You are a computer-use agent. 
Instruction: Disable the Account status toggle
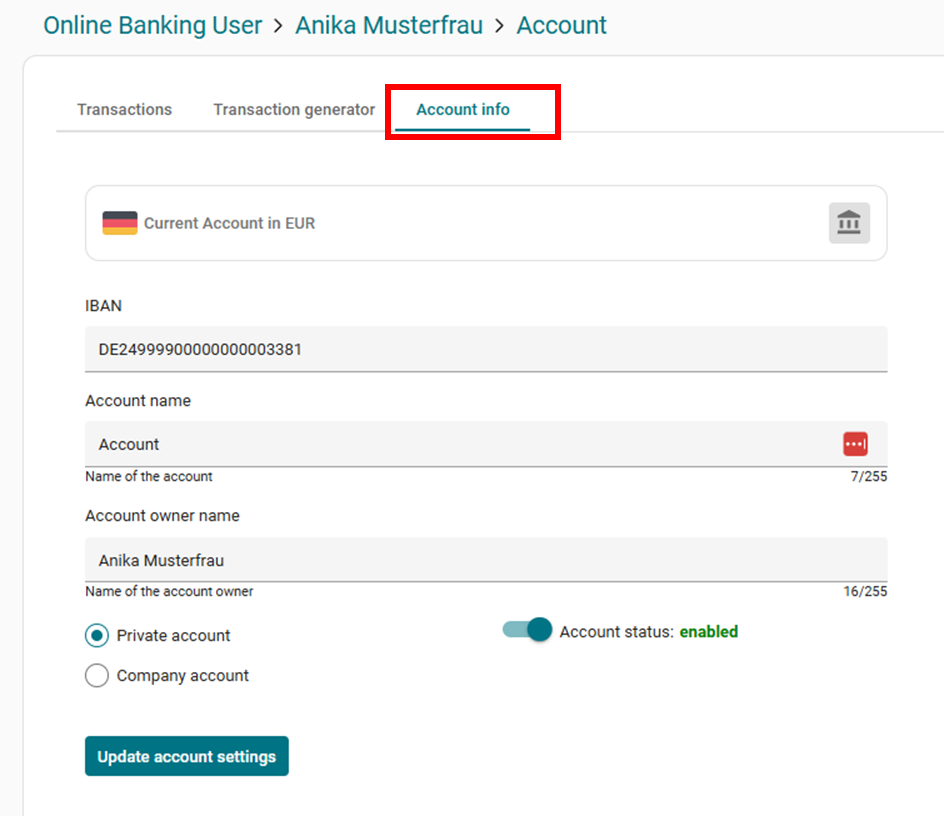click(527, 630)
